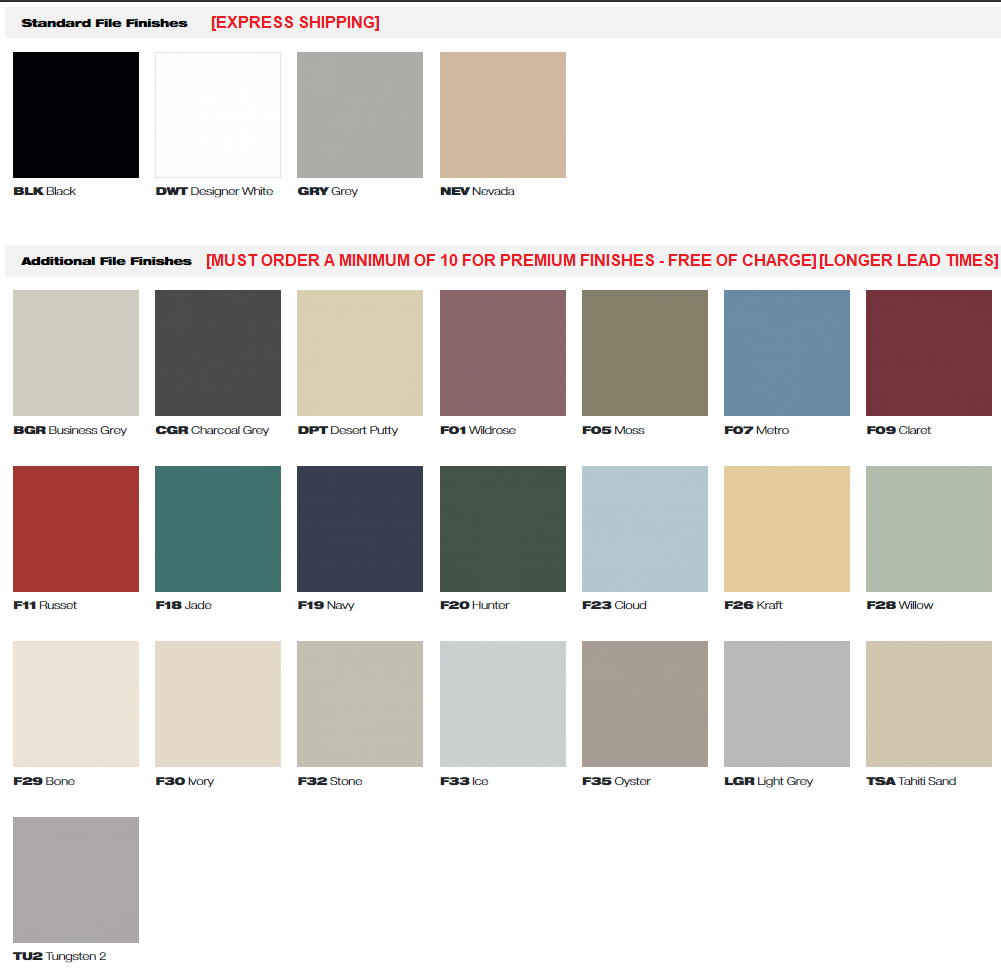Pick the Hunter green swatch
Image resolution: width=1001 pixels, height=972 pixels.
503,529
